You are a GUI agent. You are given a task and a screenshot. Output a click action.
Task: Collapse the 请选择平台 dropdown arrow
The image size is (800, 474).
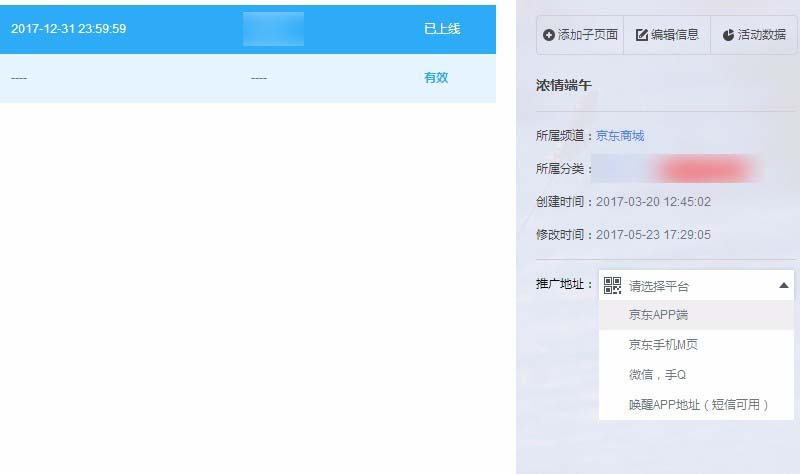784,286
